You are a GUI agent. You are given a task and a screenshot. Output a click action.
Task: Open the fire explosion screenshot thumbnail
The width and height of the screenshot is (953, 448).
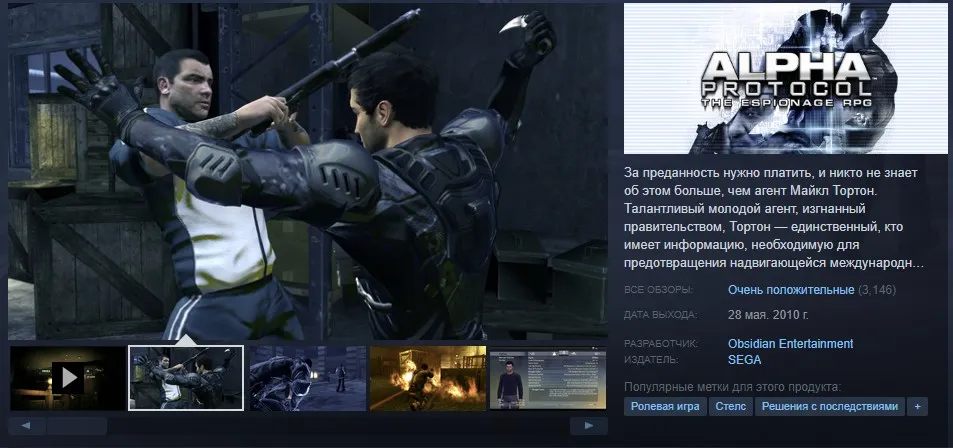point(428,378)
